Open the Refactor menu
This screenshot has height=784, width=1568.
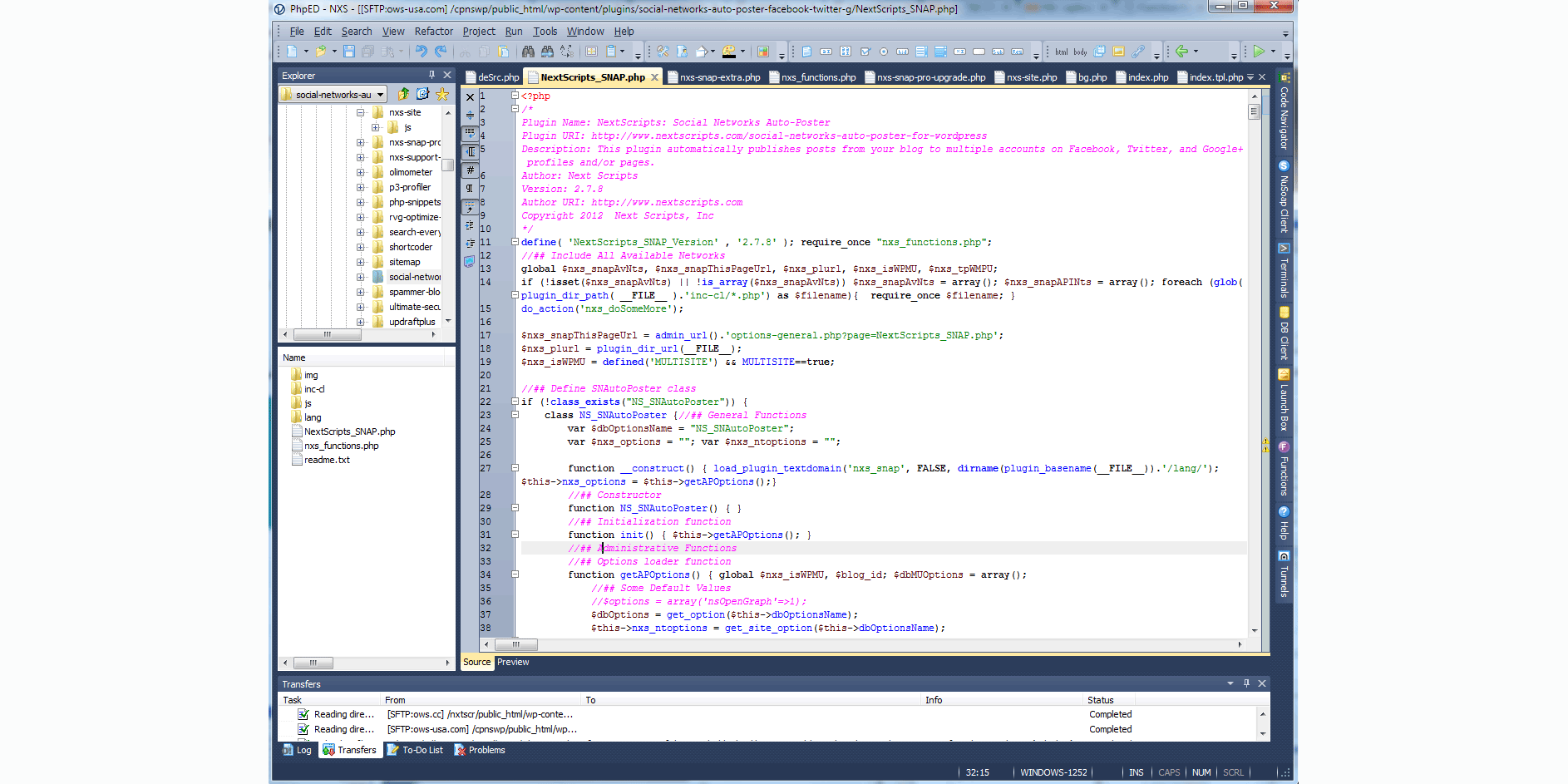point(434,32)
